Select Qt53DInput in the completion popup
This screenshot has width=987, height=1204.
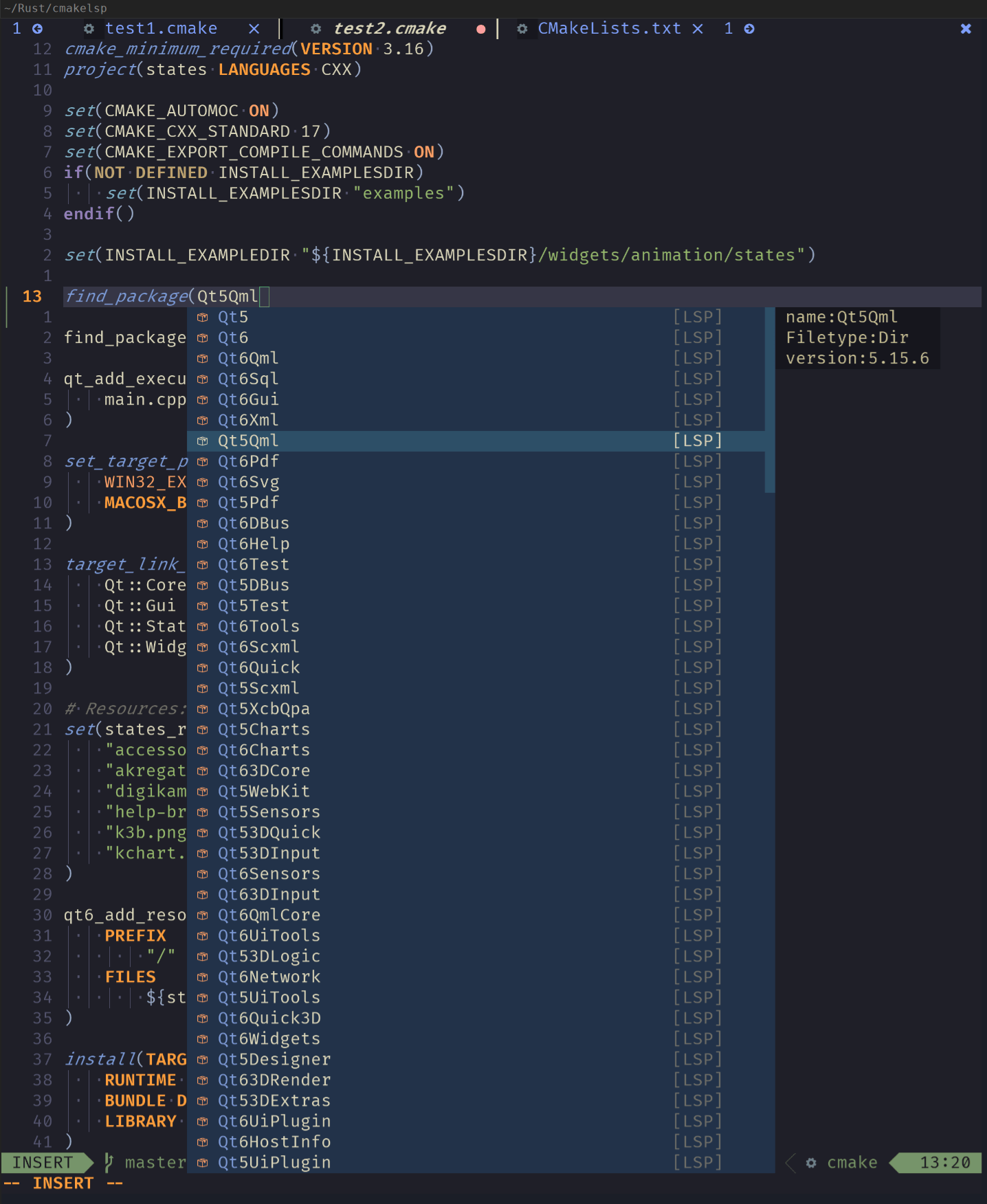(476, 853)
